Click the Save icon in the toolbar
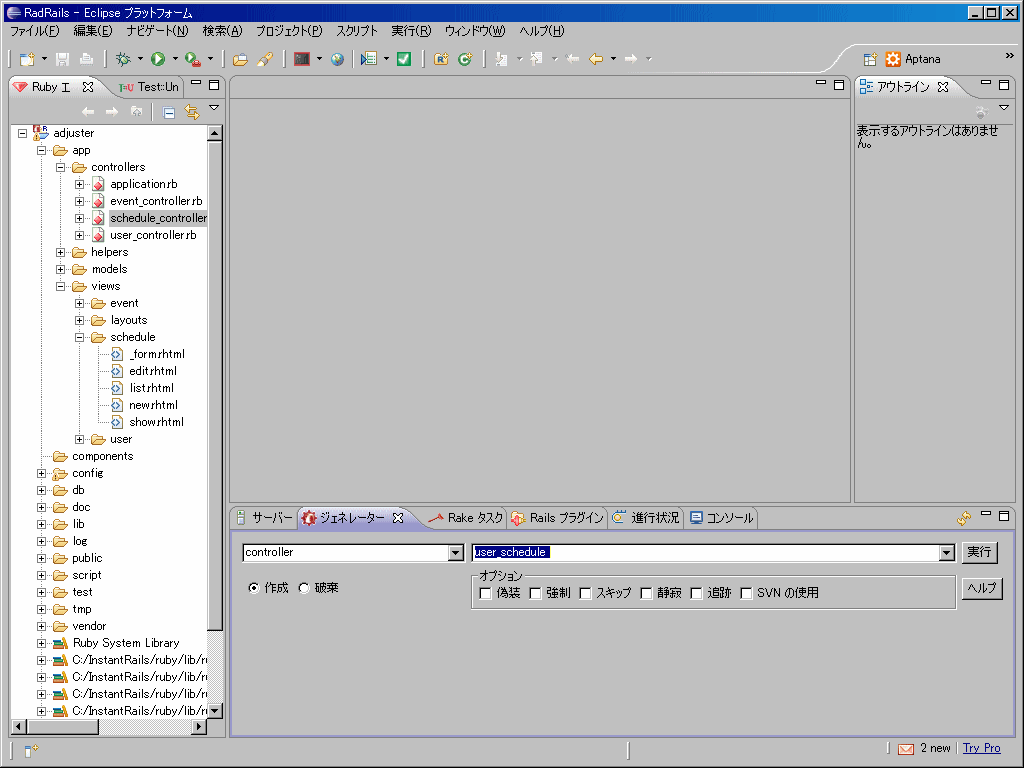This screenshot has width=1024, height=768. coord(62,59)
